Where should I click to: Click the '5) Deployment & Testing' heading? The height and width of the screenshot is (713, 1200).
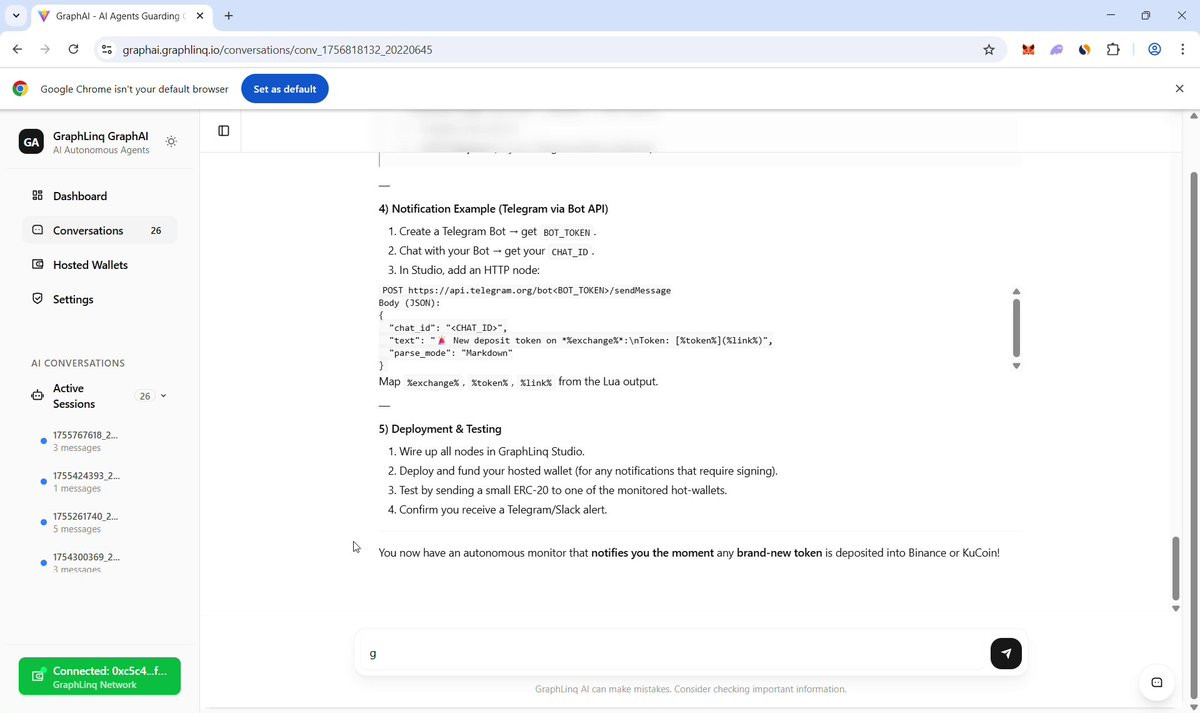pyautogui.click(x=440, y=429)
